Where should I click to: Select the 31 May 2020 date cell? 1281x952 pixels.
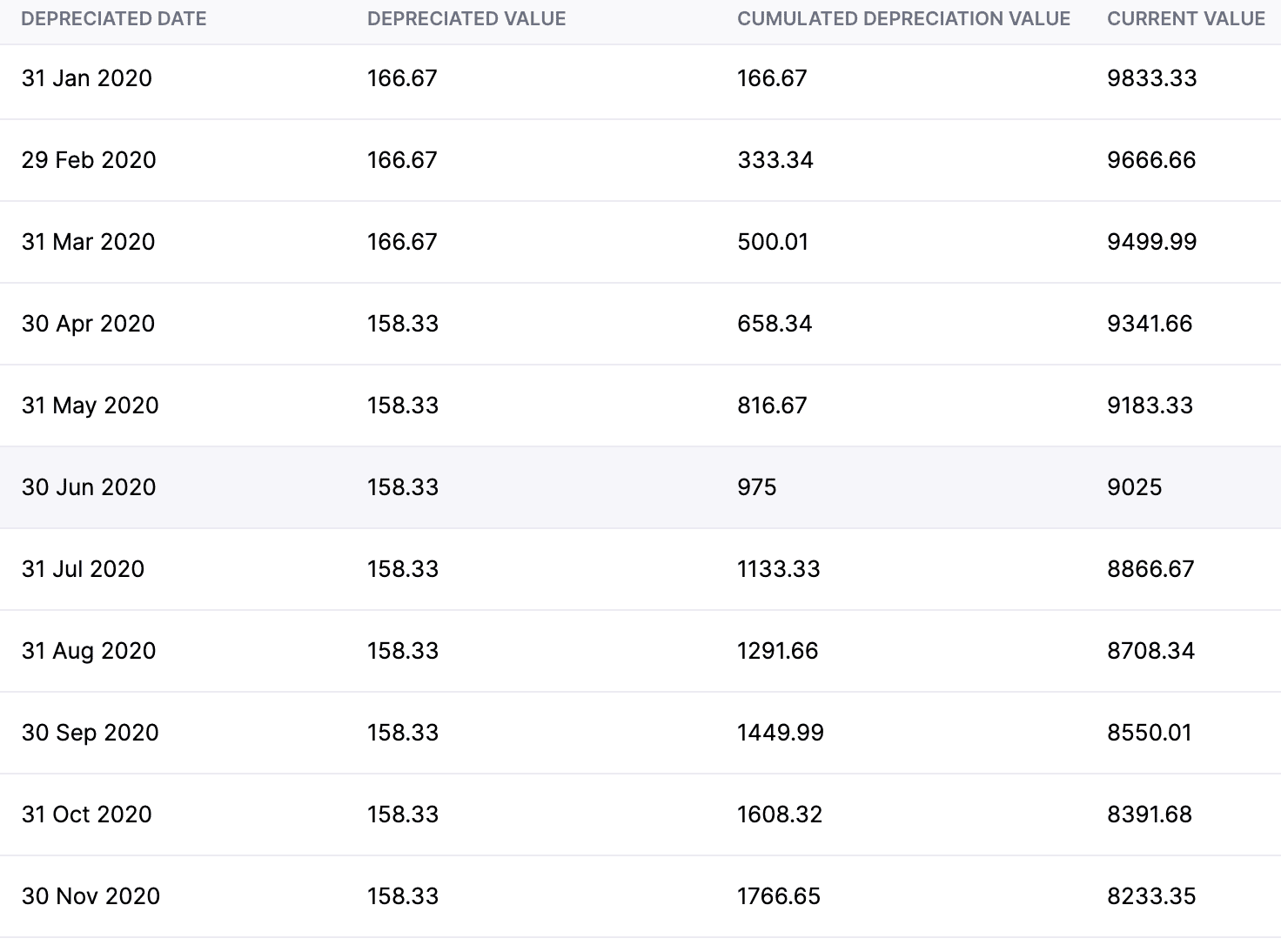tap(91, 406)
